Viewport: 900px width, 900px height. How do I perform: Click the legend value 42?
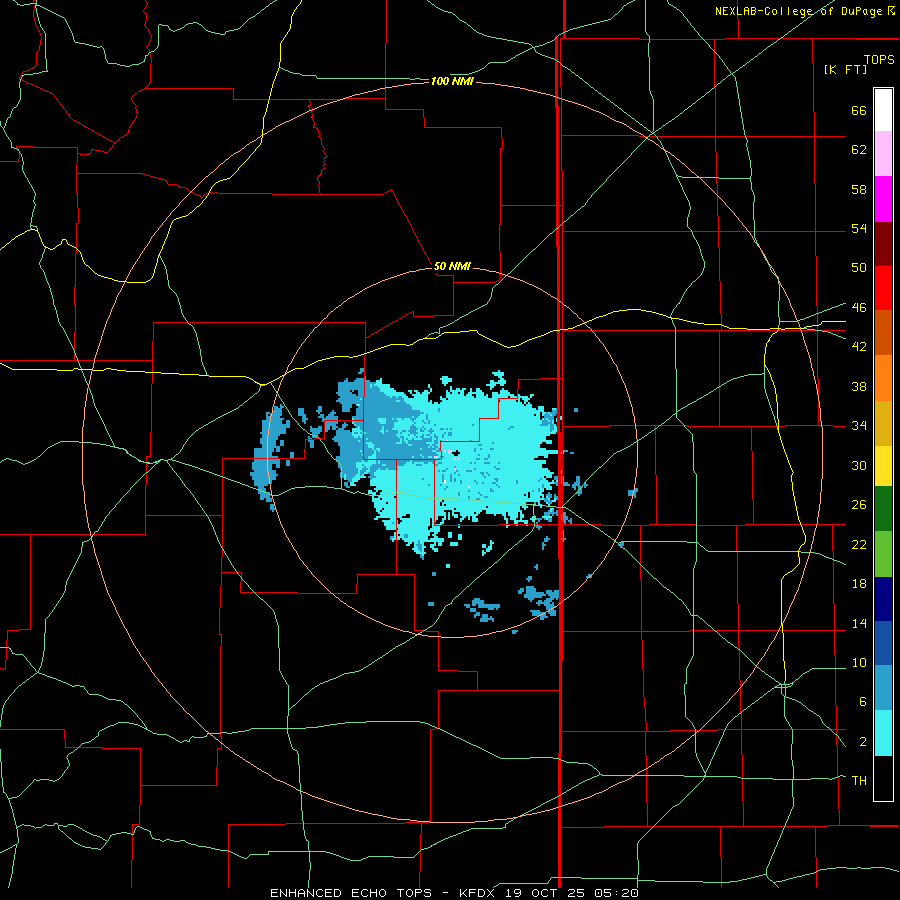pos(859,347)
